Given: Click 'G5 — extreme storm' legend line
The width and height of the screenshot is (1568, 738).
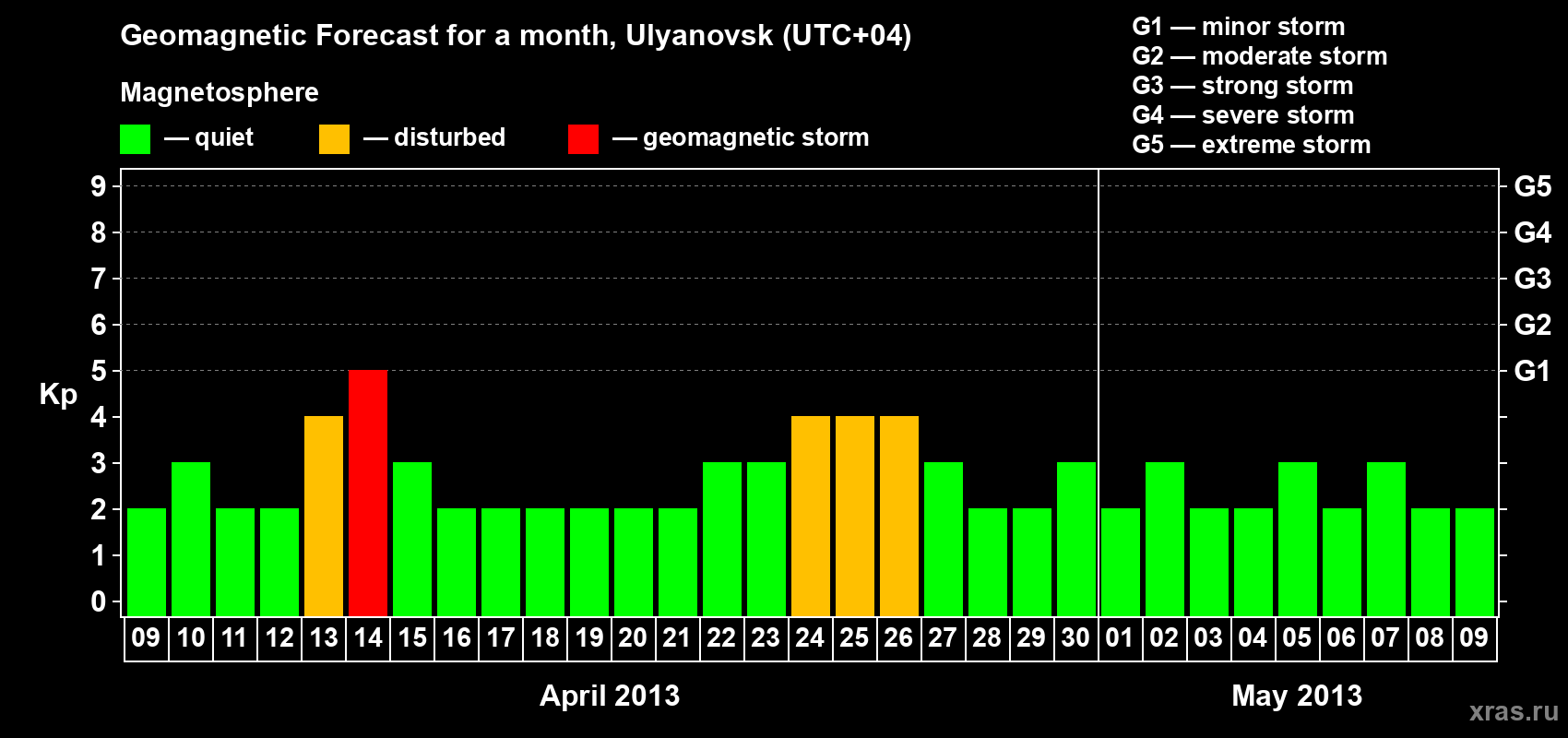Looking at the screenshot, I should [x=1252, y=145].
